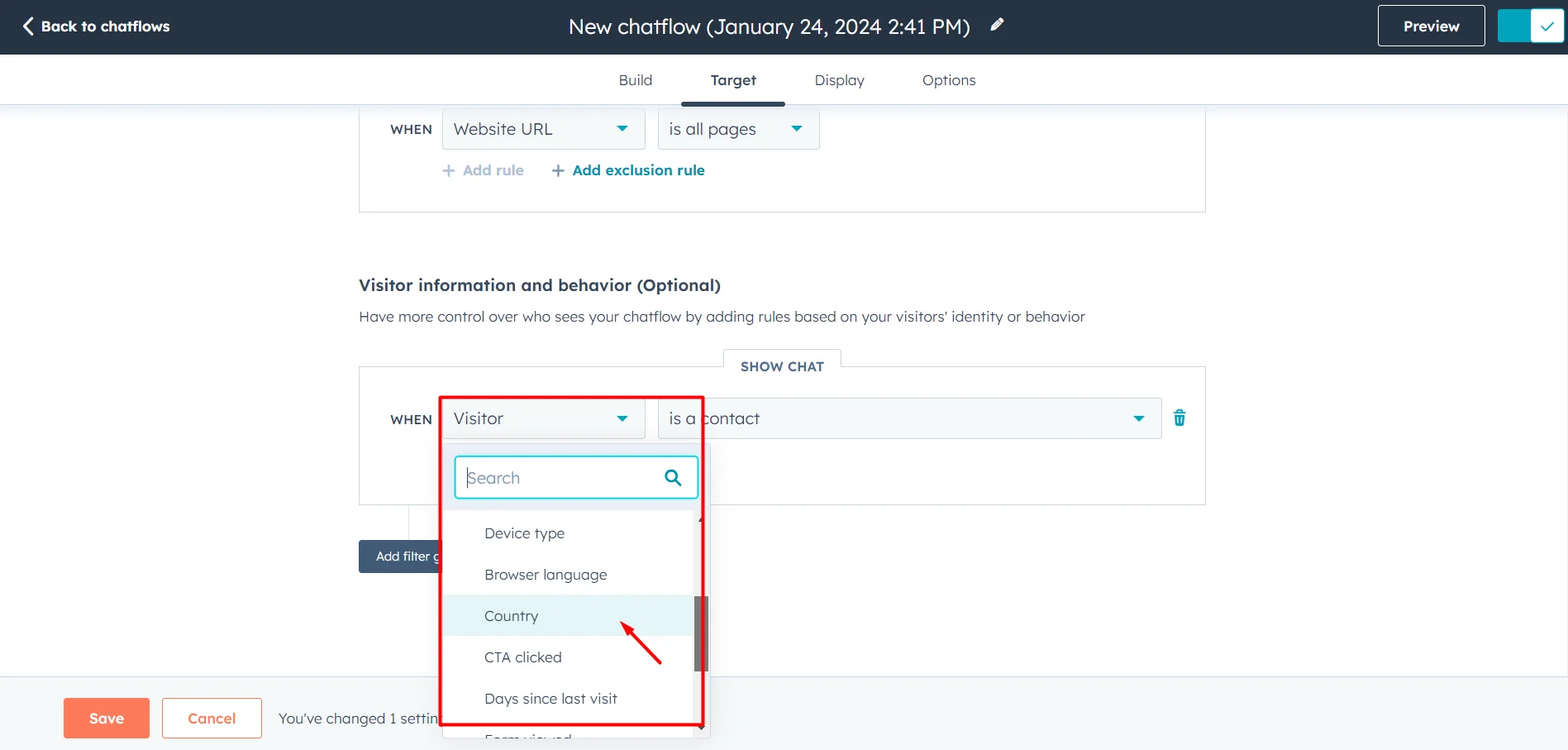The width and height of the screenshot is (1568, 750).
Task: Go to the Options tab
Action: tap(948, 80)
